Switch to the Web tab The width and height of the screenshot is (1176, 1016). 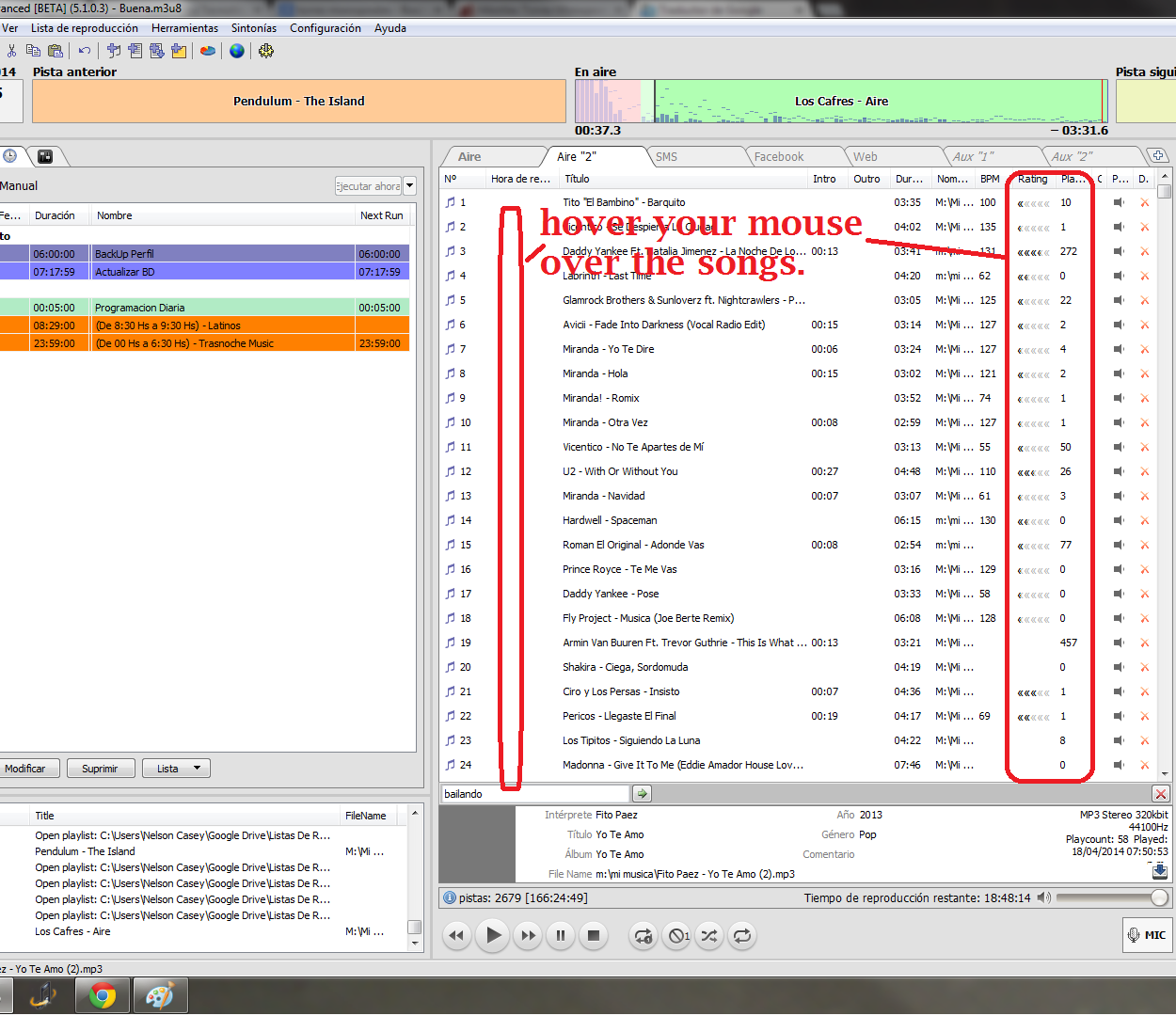click(x=866, y=157)
